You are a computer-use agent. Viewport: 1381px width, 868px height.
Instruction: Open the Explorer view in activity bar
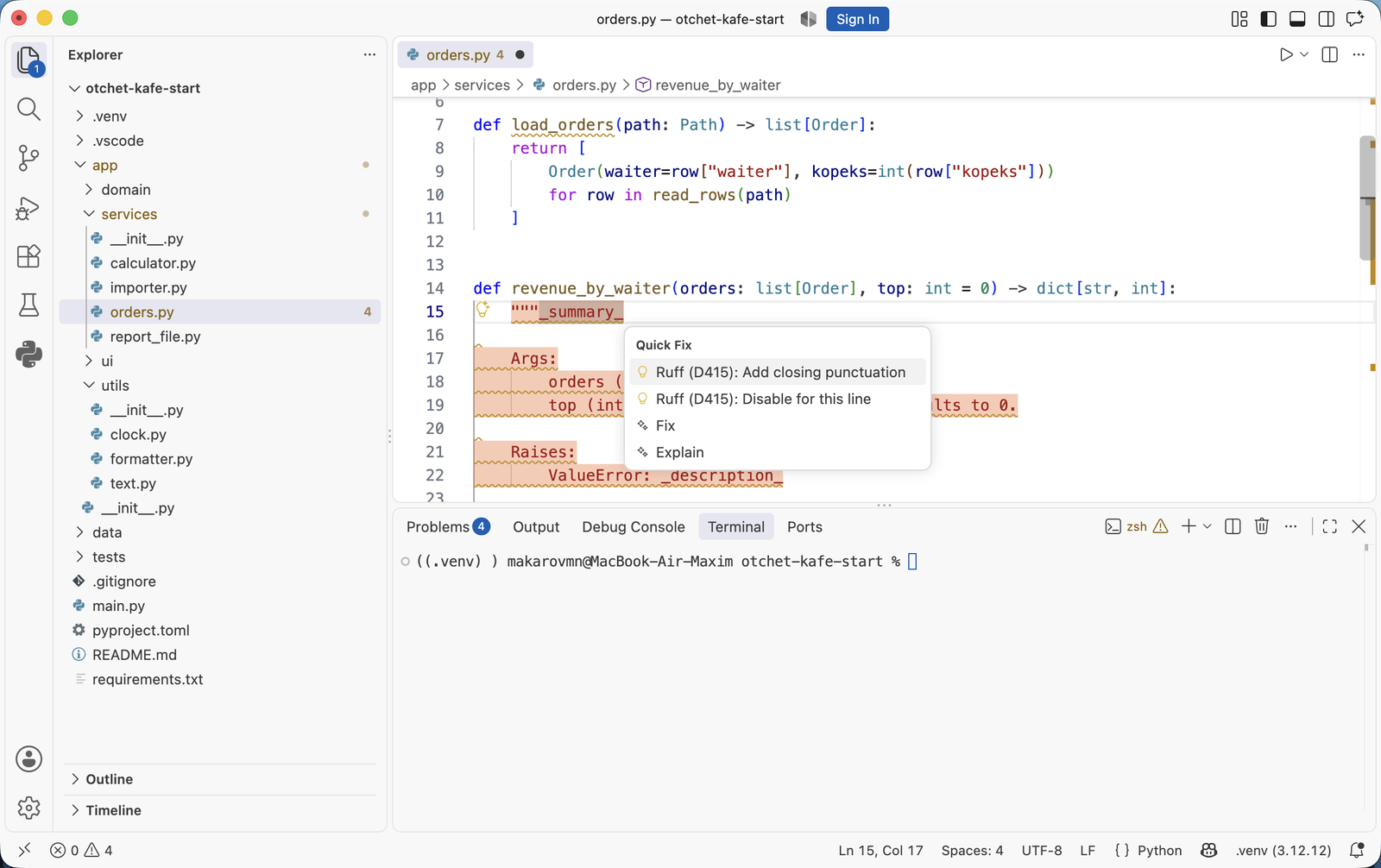tap(28, 61)
